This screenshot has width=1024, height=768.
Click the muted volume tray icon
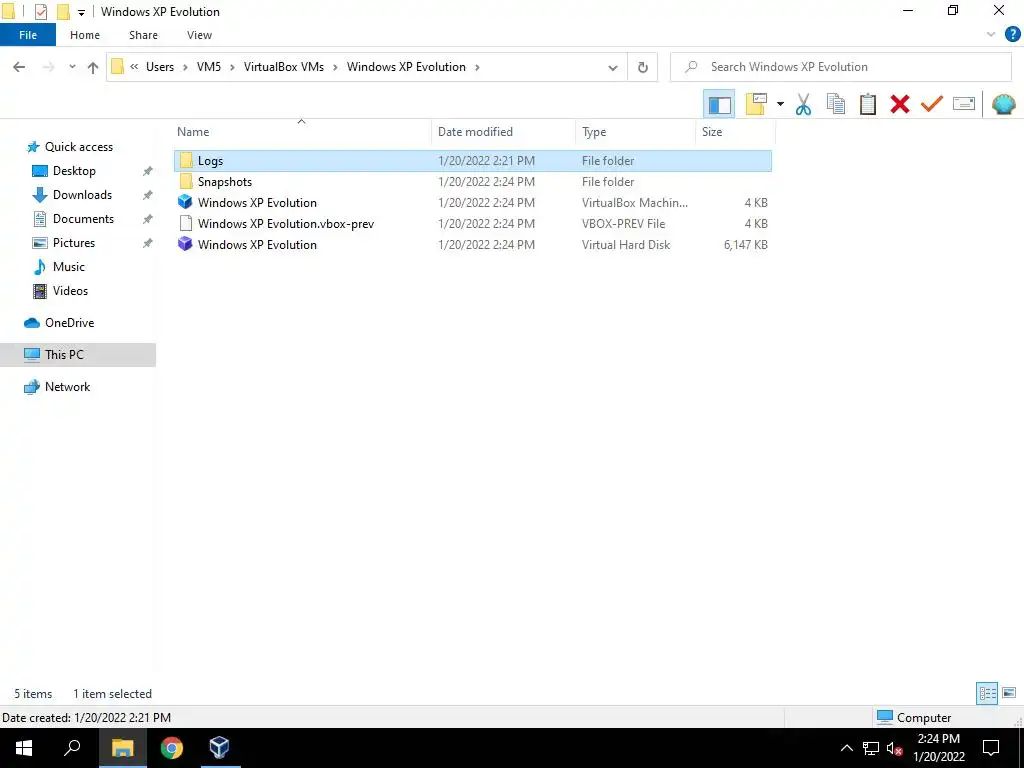(x=895, y=748)
